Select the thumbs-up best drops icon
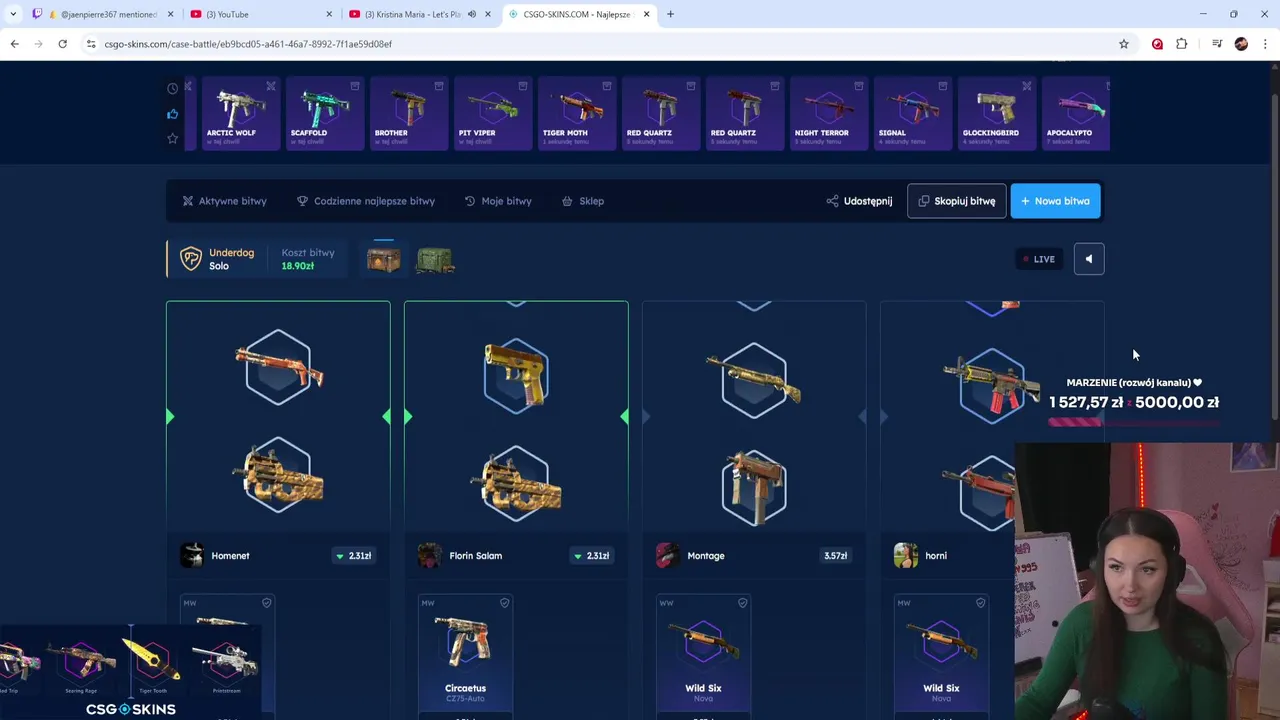The width and height of the screenshot is (1280, 720). [172, 114]
